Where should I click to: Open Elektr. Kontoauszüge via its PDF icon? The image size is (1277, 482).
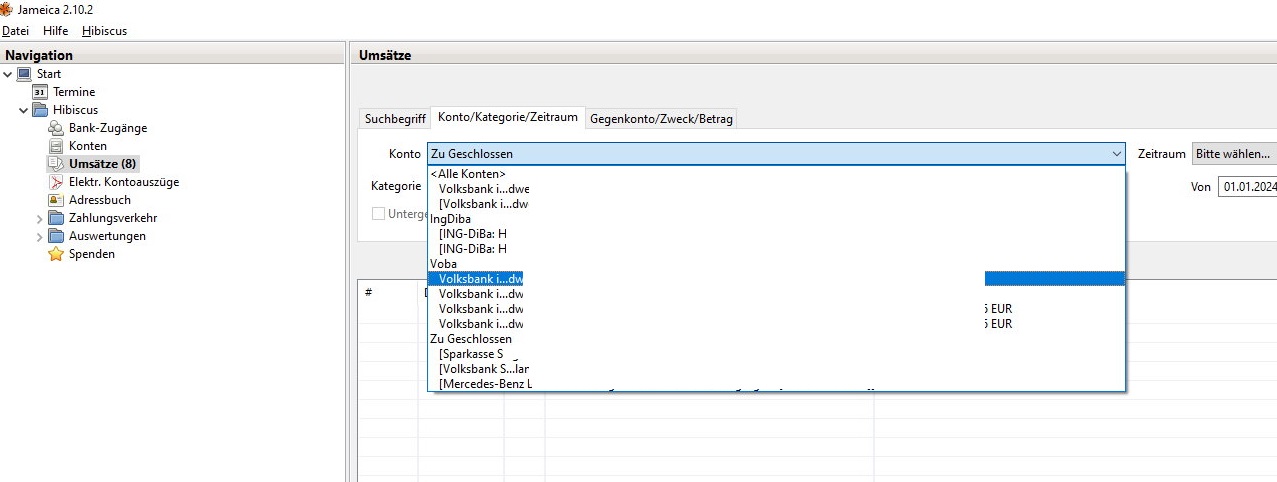point(57,182)
